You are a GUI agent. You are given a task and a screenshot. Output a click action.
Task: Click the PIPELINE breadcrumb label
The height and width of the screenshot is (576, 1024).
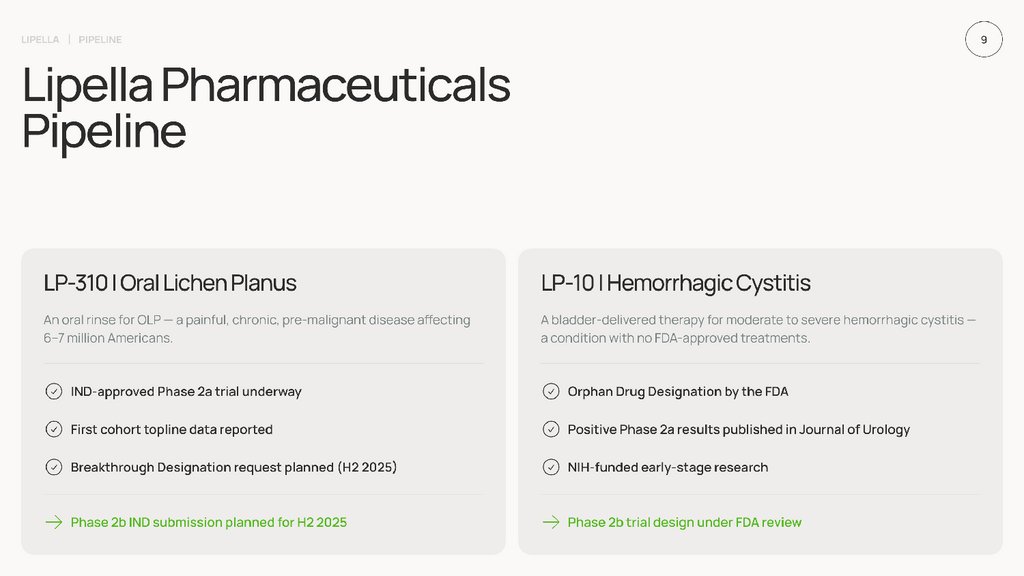point(100,40)
